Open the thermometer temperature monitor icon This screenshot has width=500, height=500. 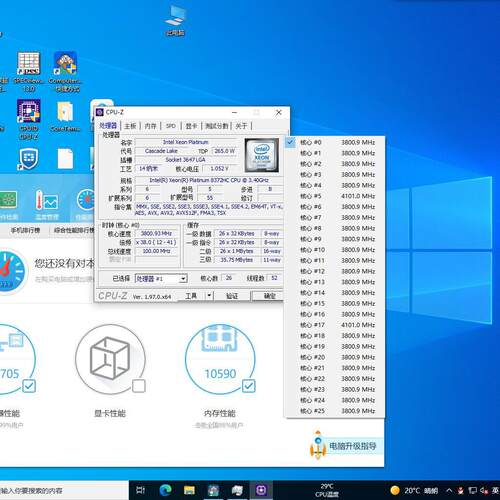tap(47, 201)
